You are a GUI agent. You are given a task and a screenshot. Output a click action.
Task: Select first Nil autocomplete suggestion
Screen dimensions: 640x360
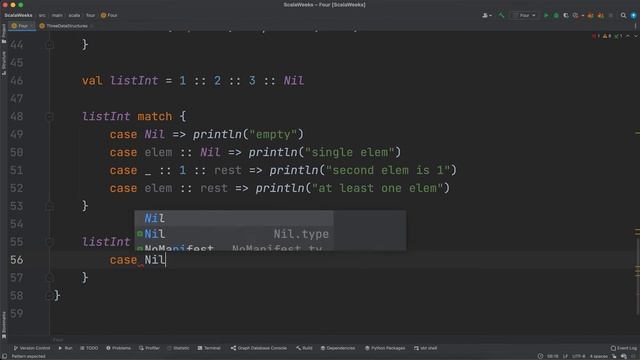[x=234, y=218]
